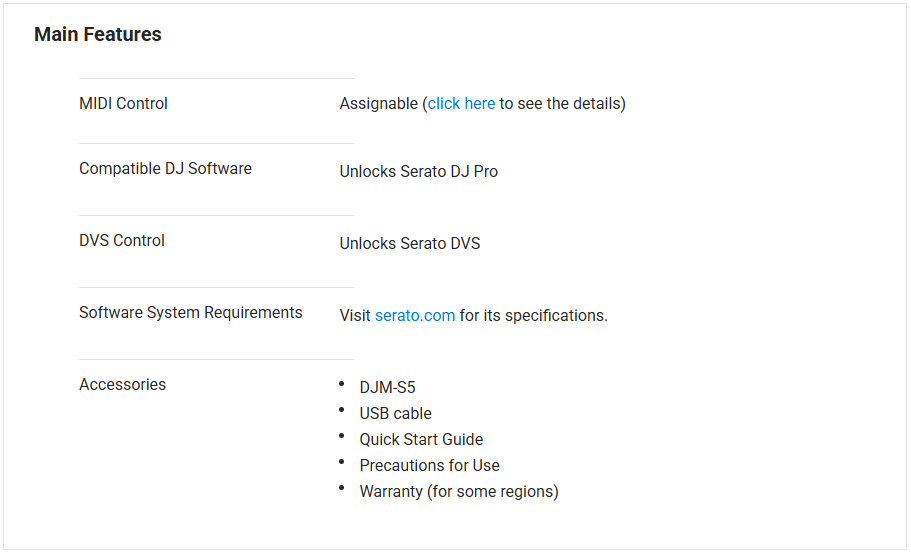Screen dimensions: 911x554
Task: Open the serato.com link
Action: tap(415, 316)
